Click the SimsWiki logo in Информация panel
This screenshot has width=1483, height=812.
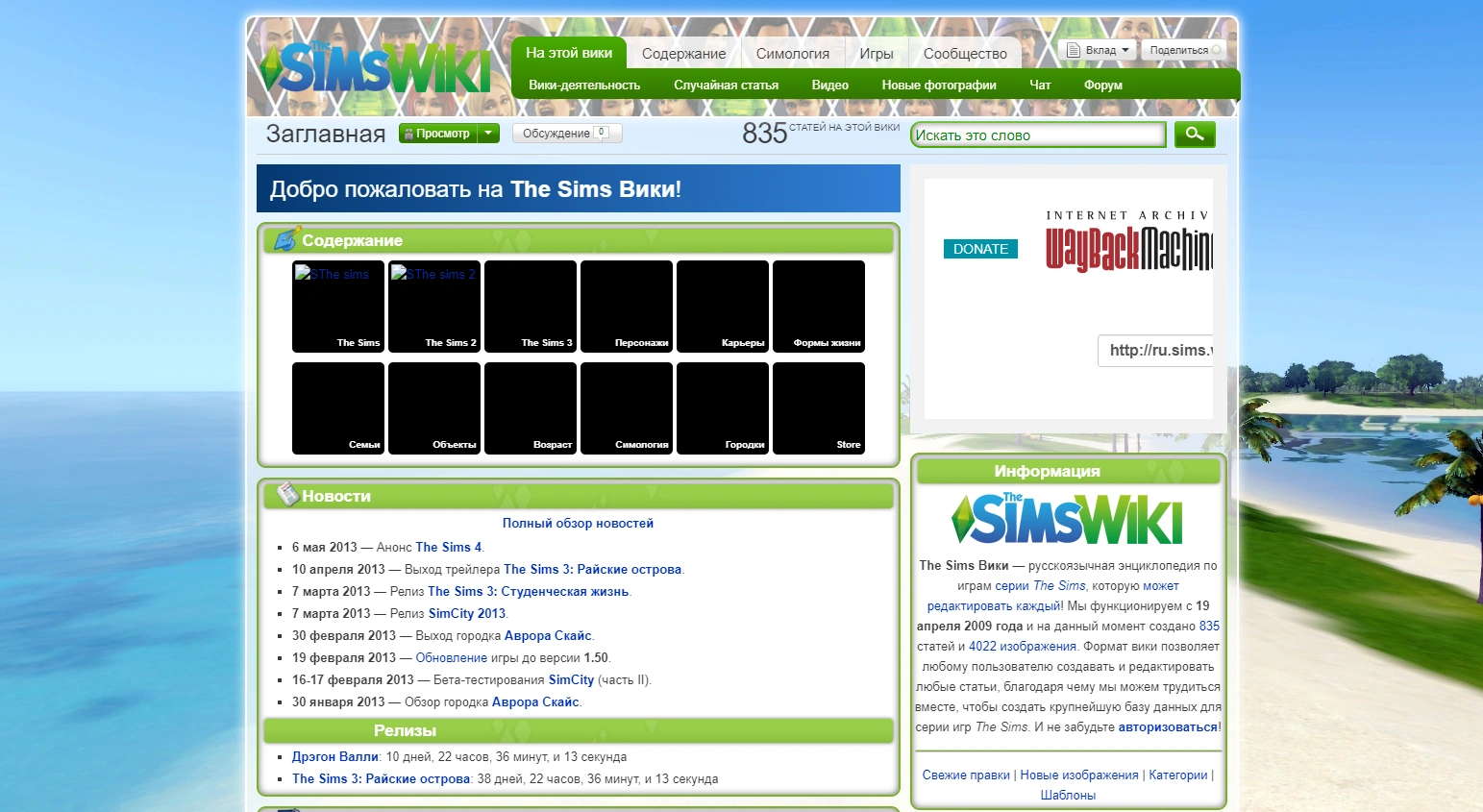pos(1067,519)
